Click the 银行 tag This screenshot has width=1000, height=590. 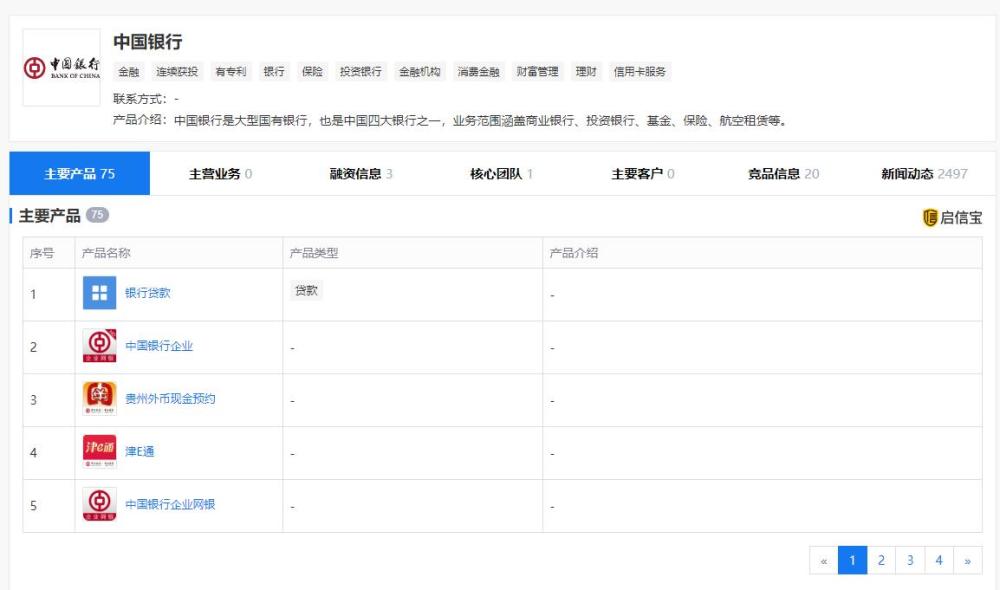[x=274, y=71]
